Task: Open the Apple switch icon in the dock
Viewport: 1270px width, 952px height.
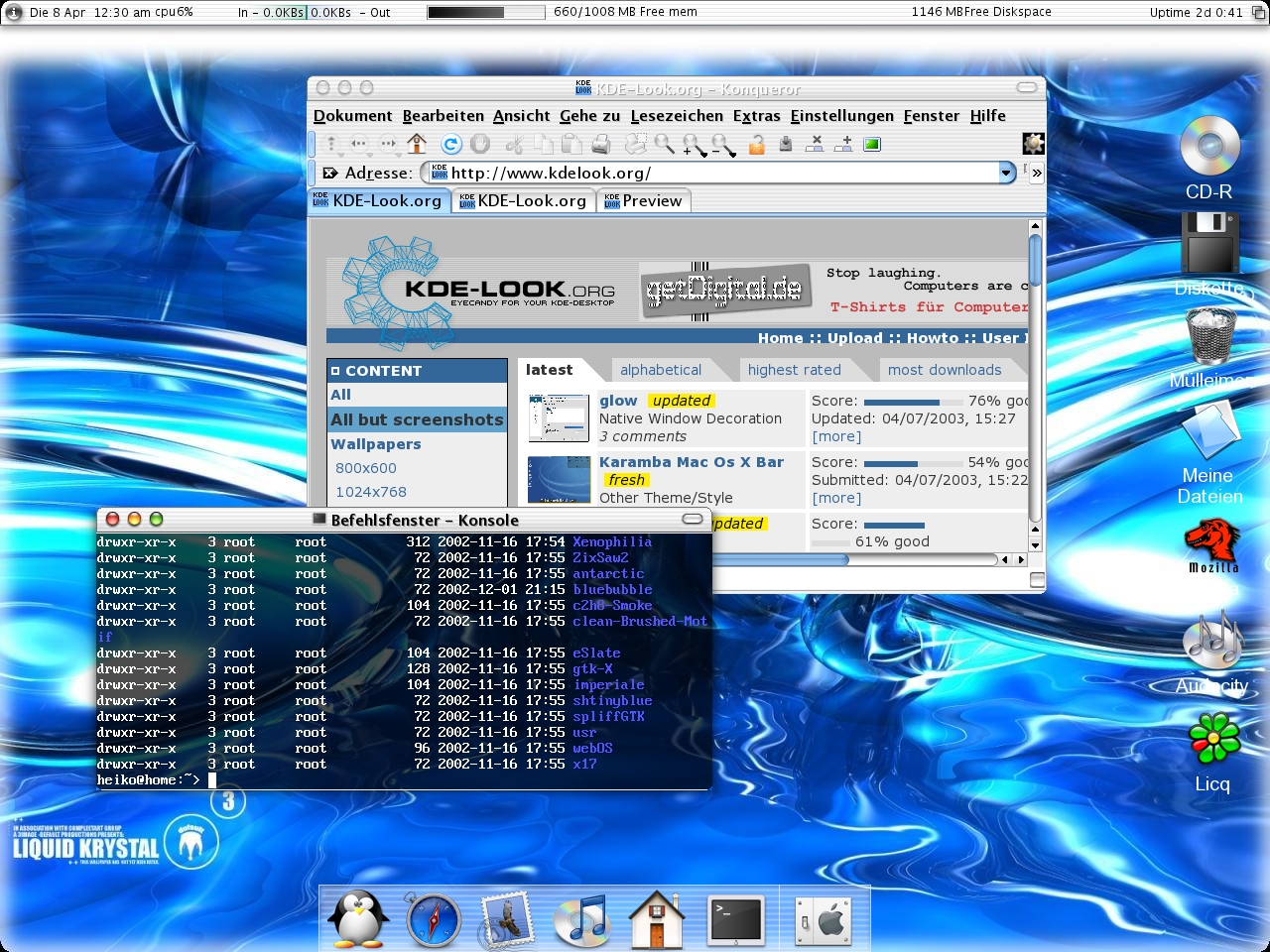Action: point(825,919)
